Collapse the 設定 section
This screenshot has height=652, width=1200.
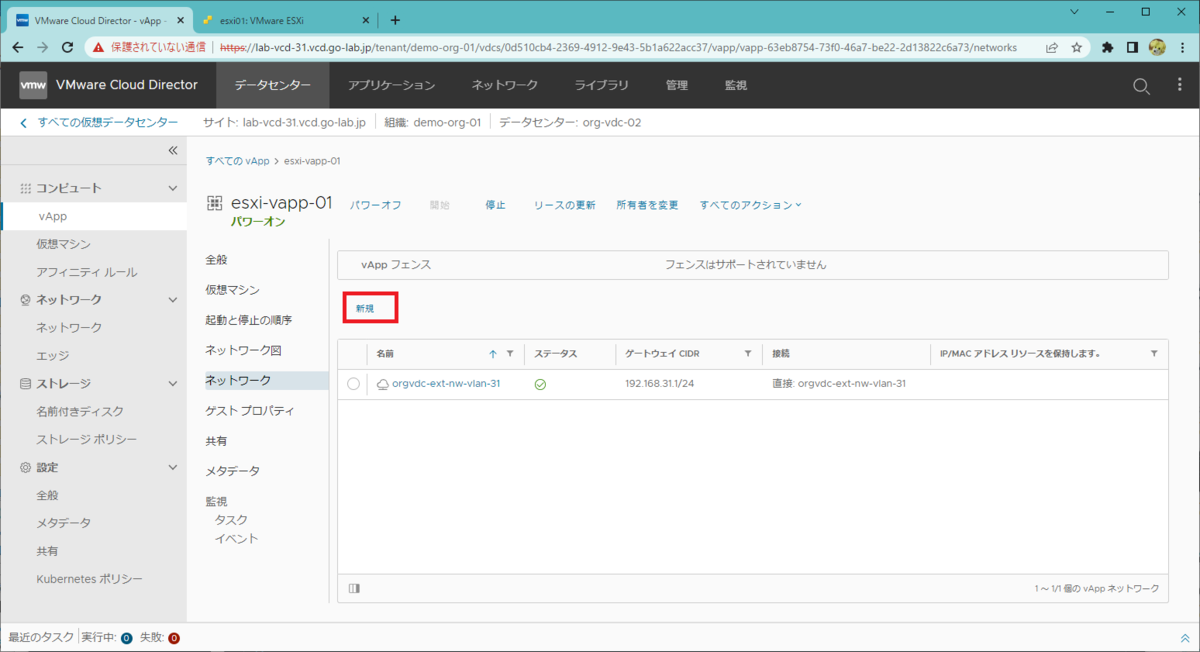coord(172,468)
